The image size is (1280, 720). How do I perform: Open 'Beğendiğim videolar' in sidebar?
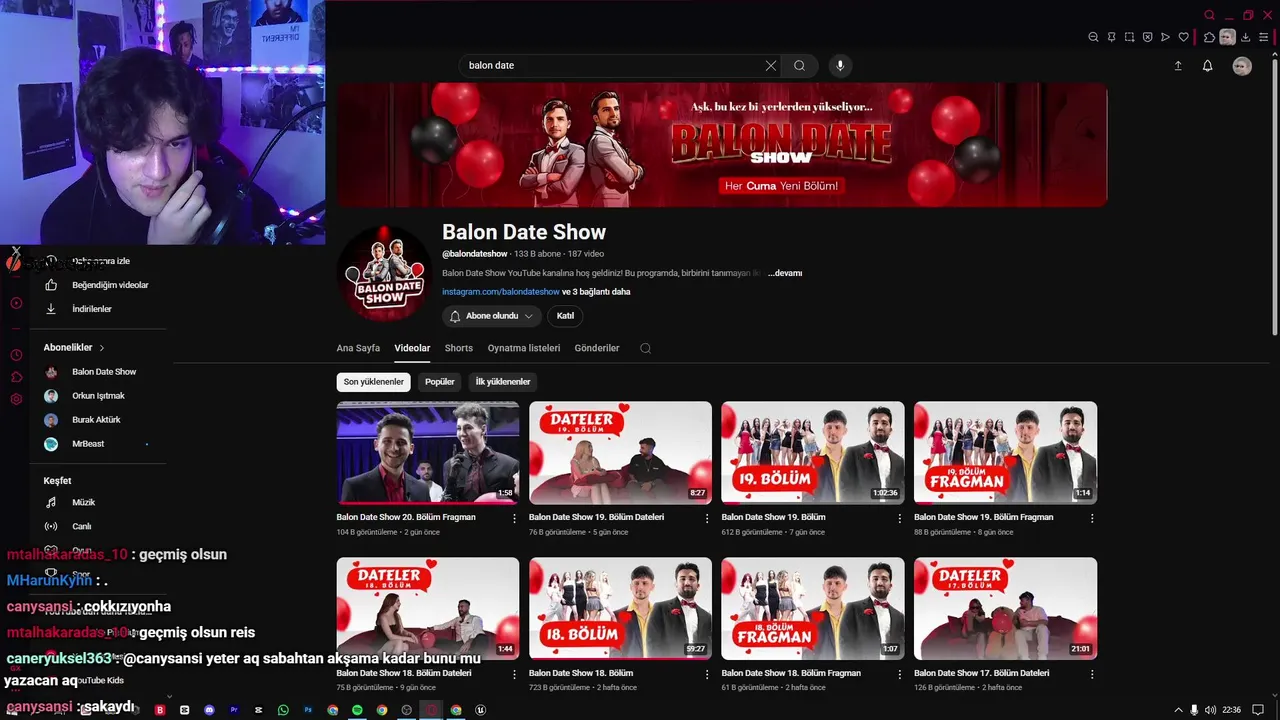(x=110, y=285)
